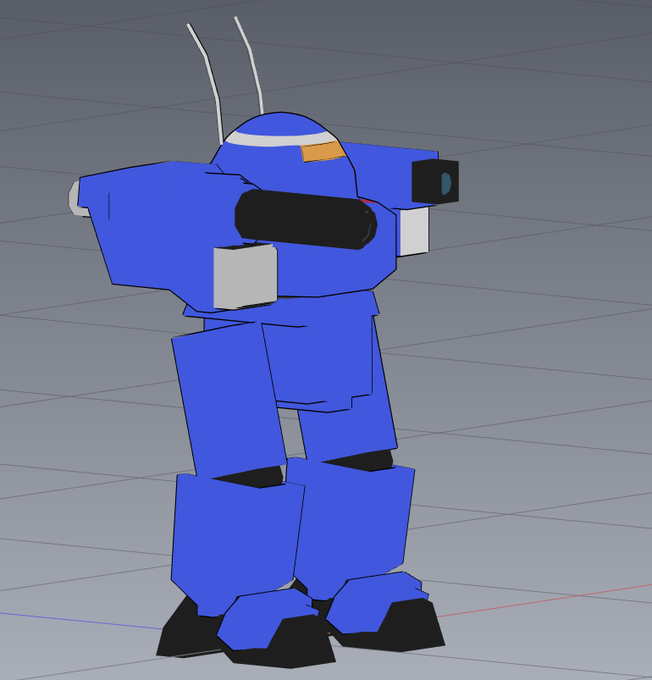The width and height of the screenshot is (652, 680).
Task: Pick the blue foot nearest the viewer
Action: coord(268,619)
